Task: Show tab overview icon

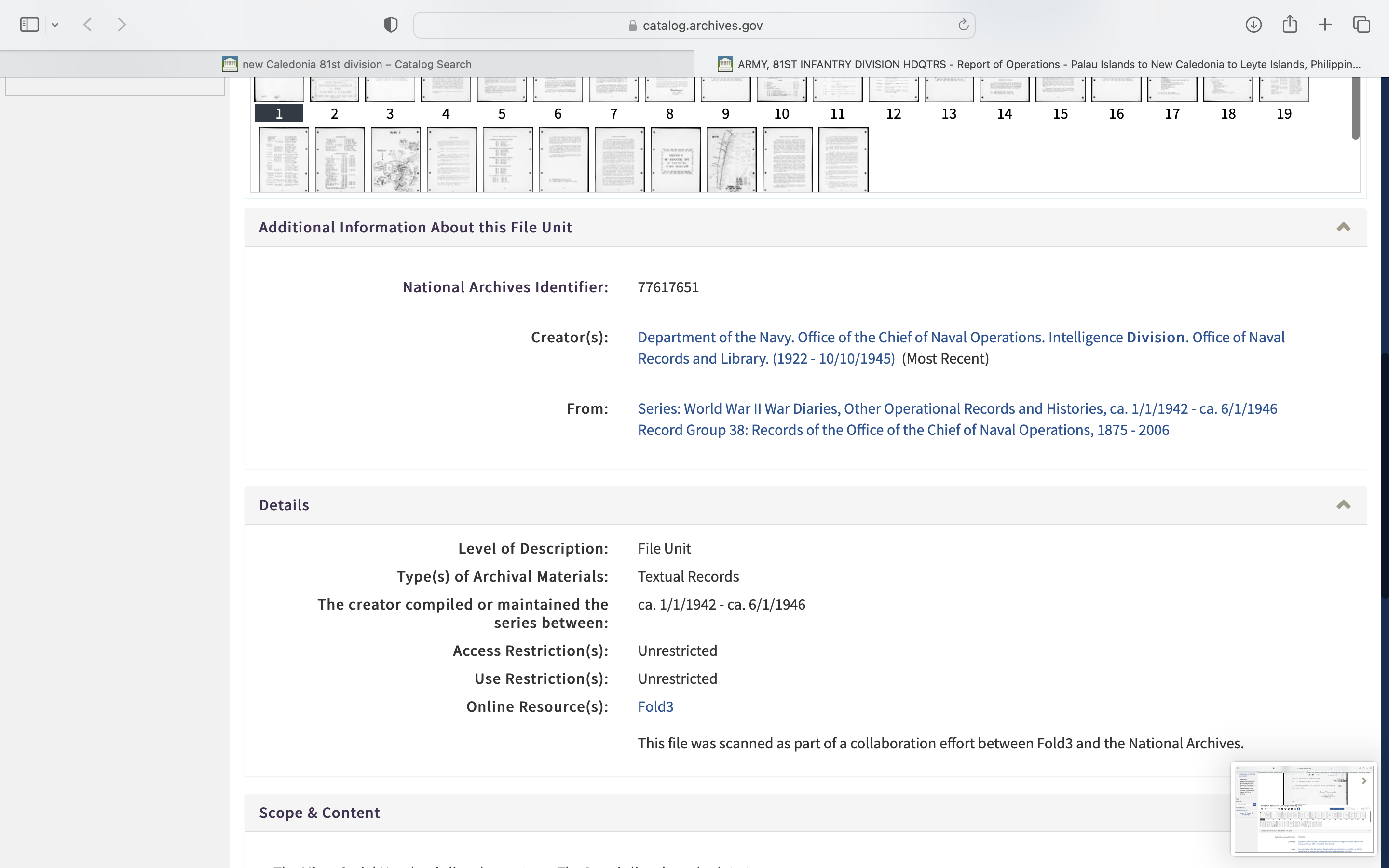Action: (1362, 25)
